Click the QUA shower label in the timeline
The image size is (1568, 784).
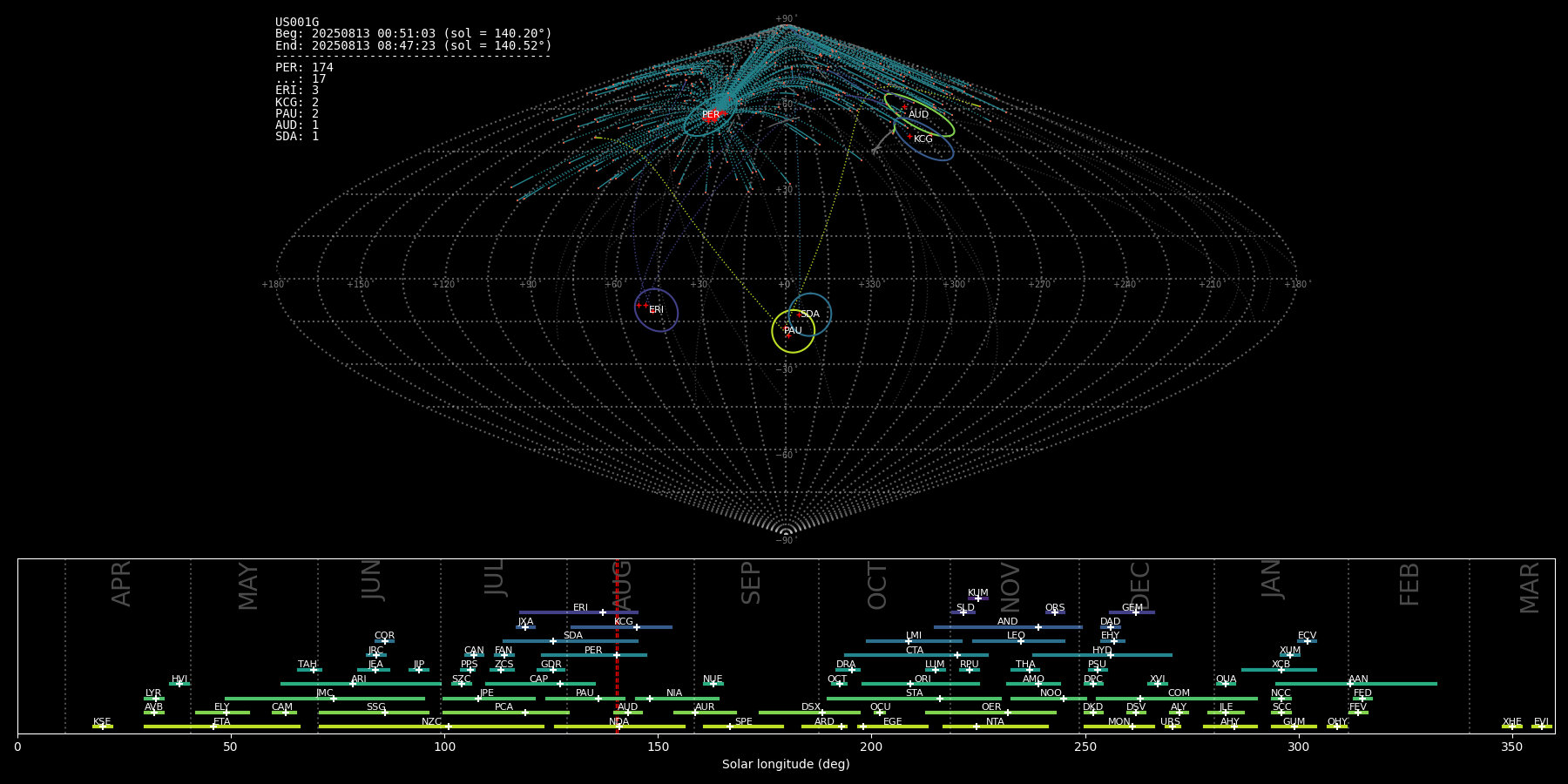click(1226, 679)
